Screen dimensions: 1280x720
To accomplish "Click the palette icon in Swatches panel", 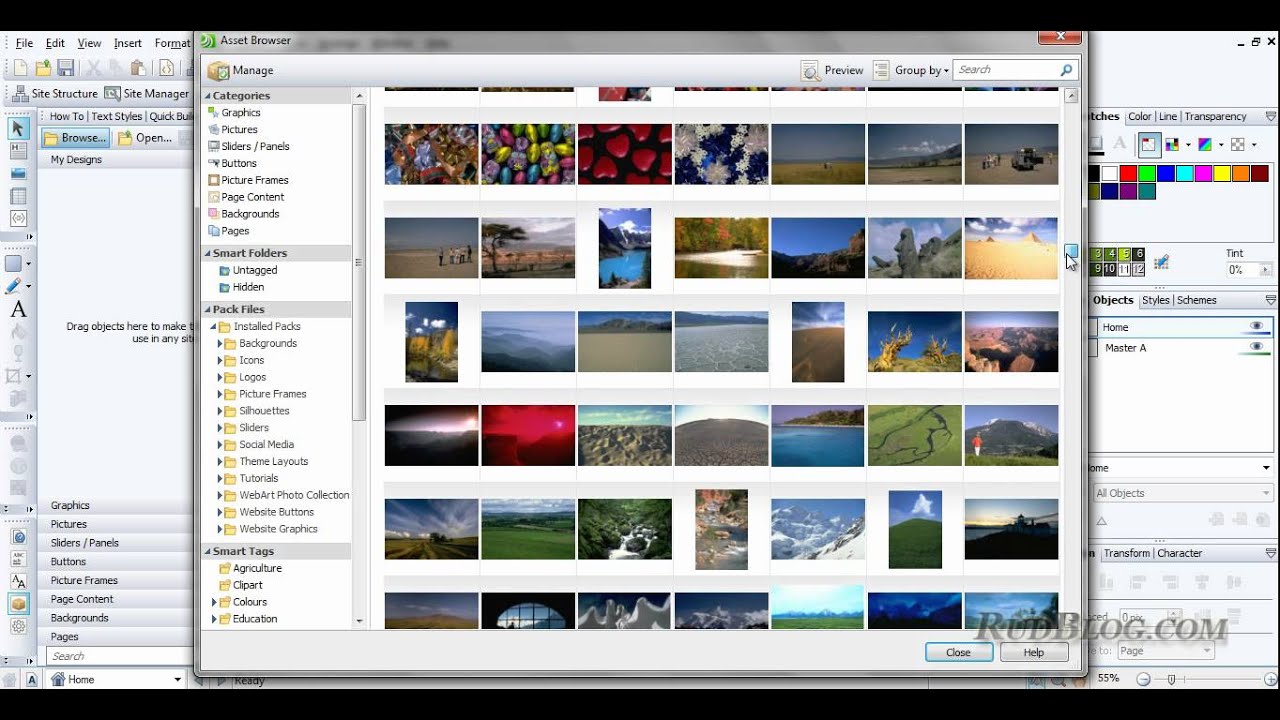I will [x=1173, y=144].
